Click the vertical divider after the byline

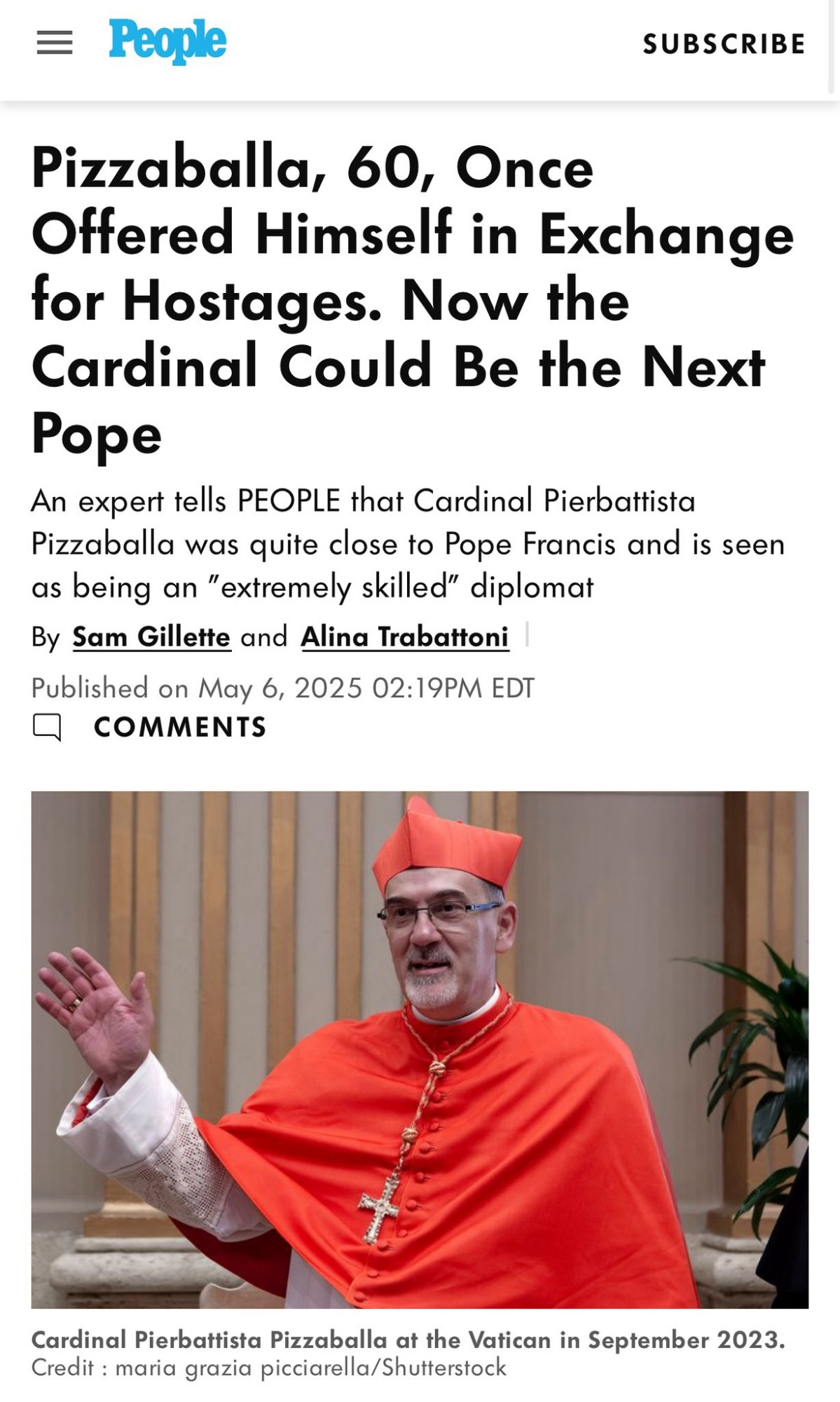pos(527,635)
